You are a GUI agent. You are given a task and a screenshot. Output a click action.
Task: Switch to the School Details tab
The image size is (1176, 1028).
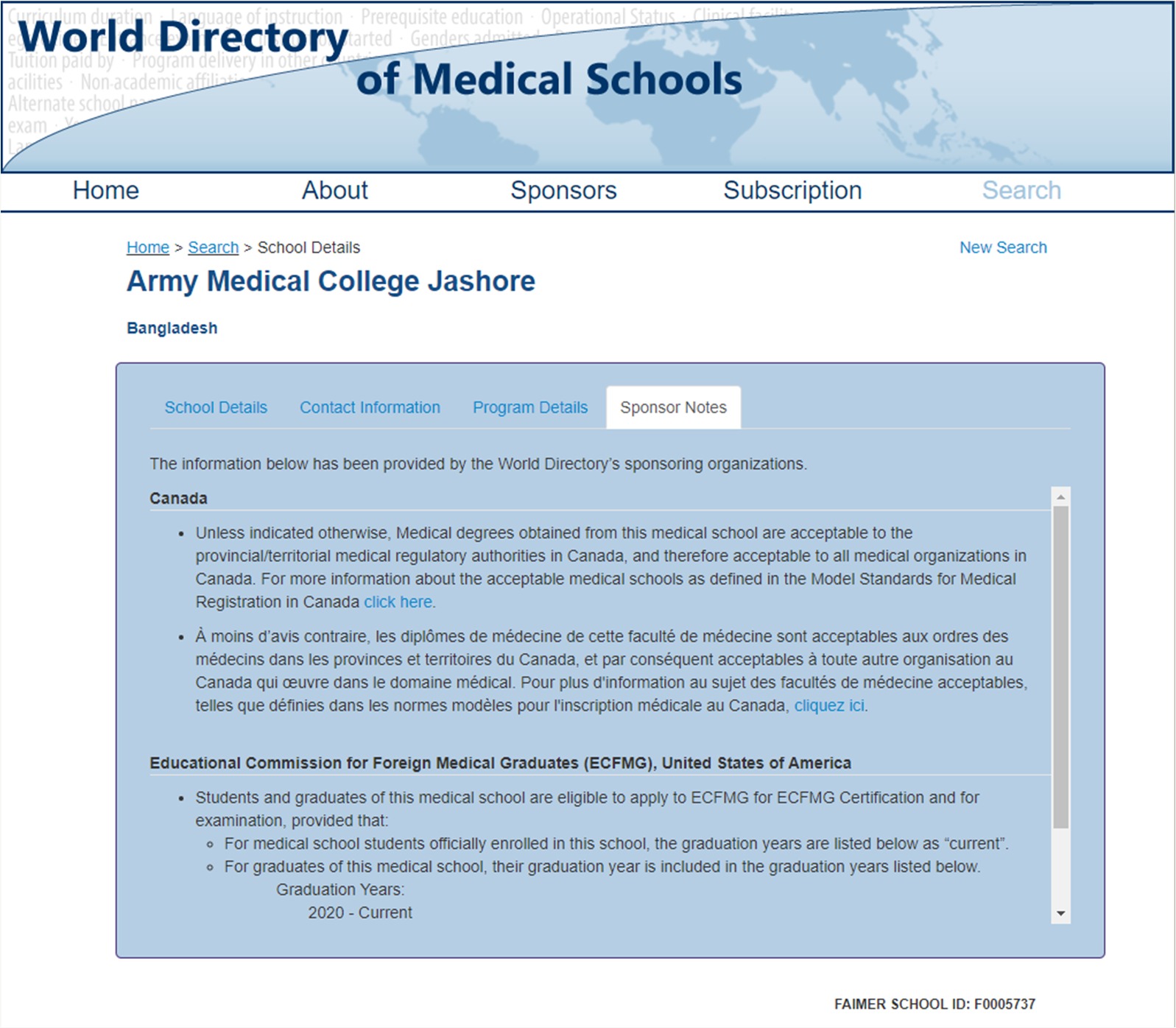point(216,407)
